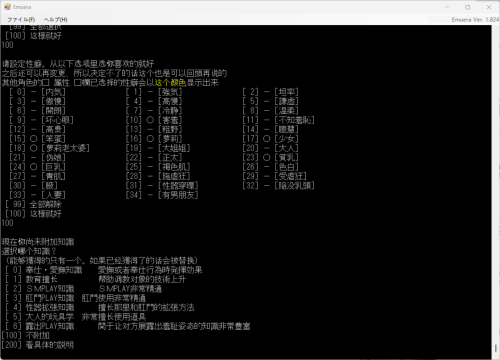This screenshot has width=500, height=360.
Task: Toggle trait [13] 粗野
Action: click(x=154, y=129)
